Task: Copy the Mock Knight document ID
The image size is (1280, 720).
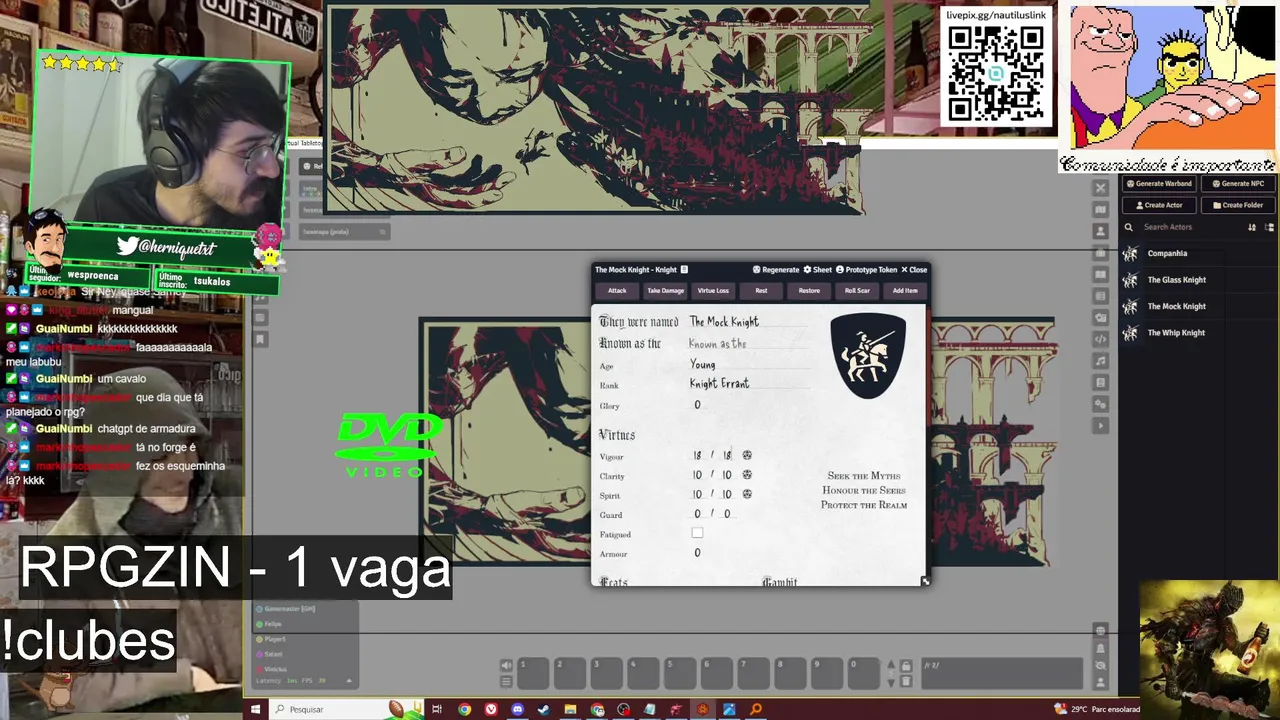Action: (x=684, y=269)
